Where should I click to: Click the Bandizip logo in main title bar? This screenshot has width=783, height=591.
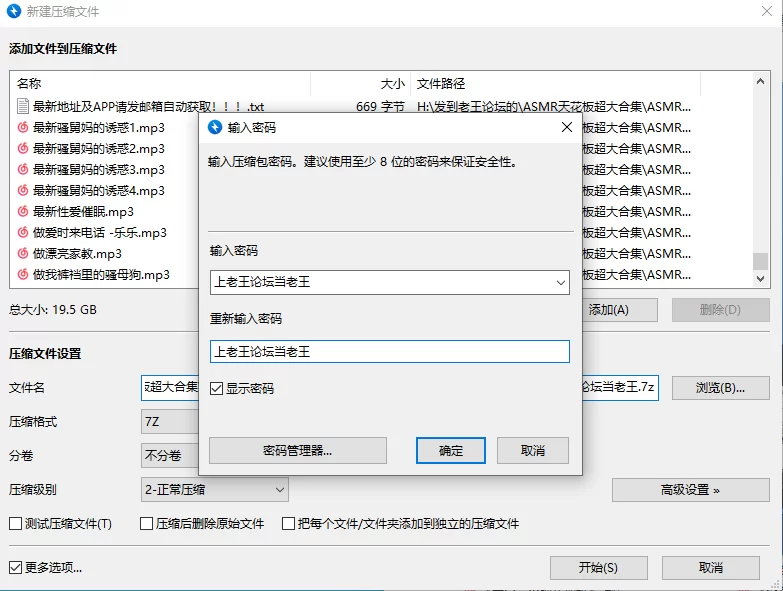click(x=14, y=11)
